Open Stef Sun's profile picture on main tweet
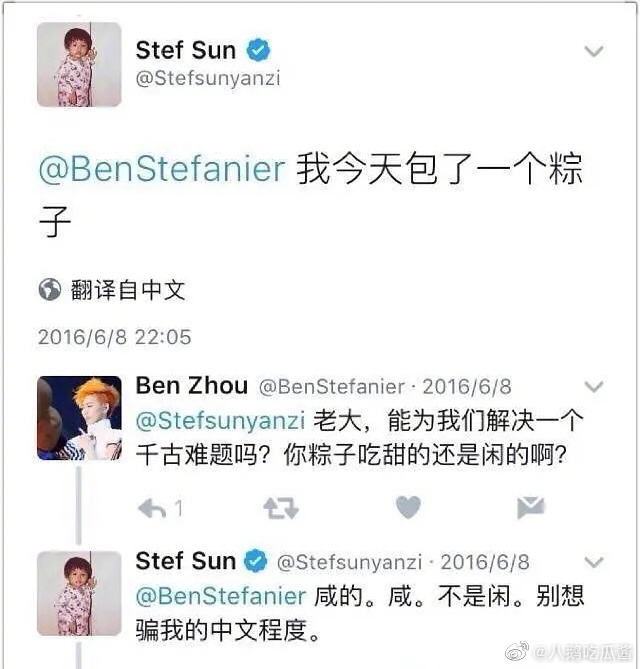Screen dimensions: 640x669 pos(79,64)
